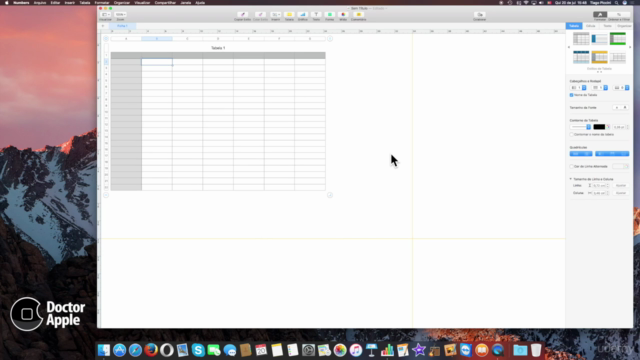Open the Trash in the Dock
640x360 pixels.
point(536,350)
